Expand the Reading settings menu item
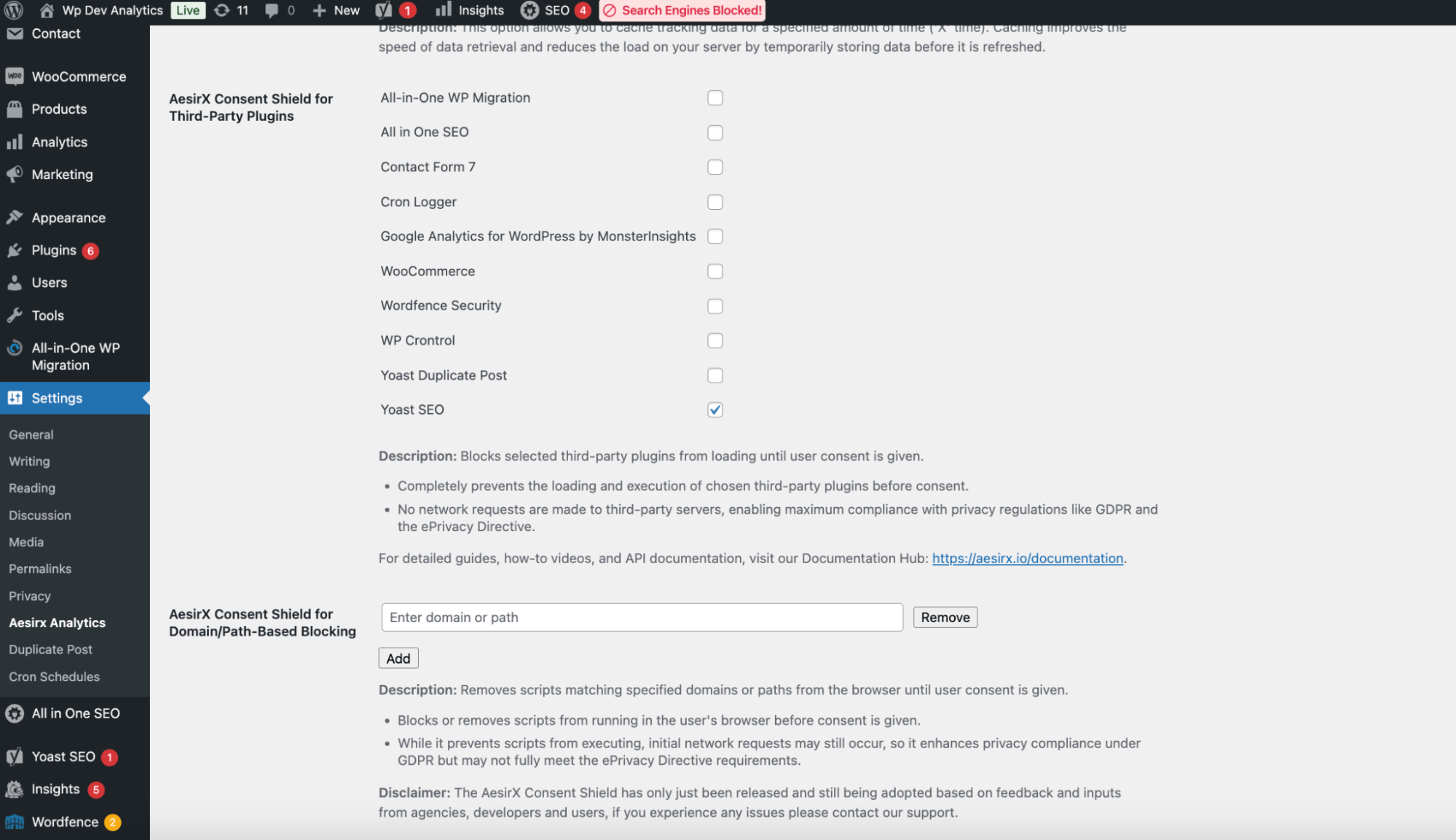This screenshot has width=1456, height=840. coord(31,488)
